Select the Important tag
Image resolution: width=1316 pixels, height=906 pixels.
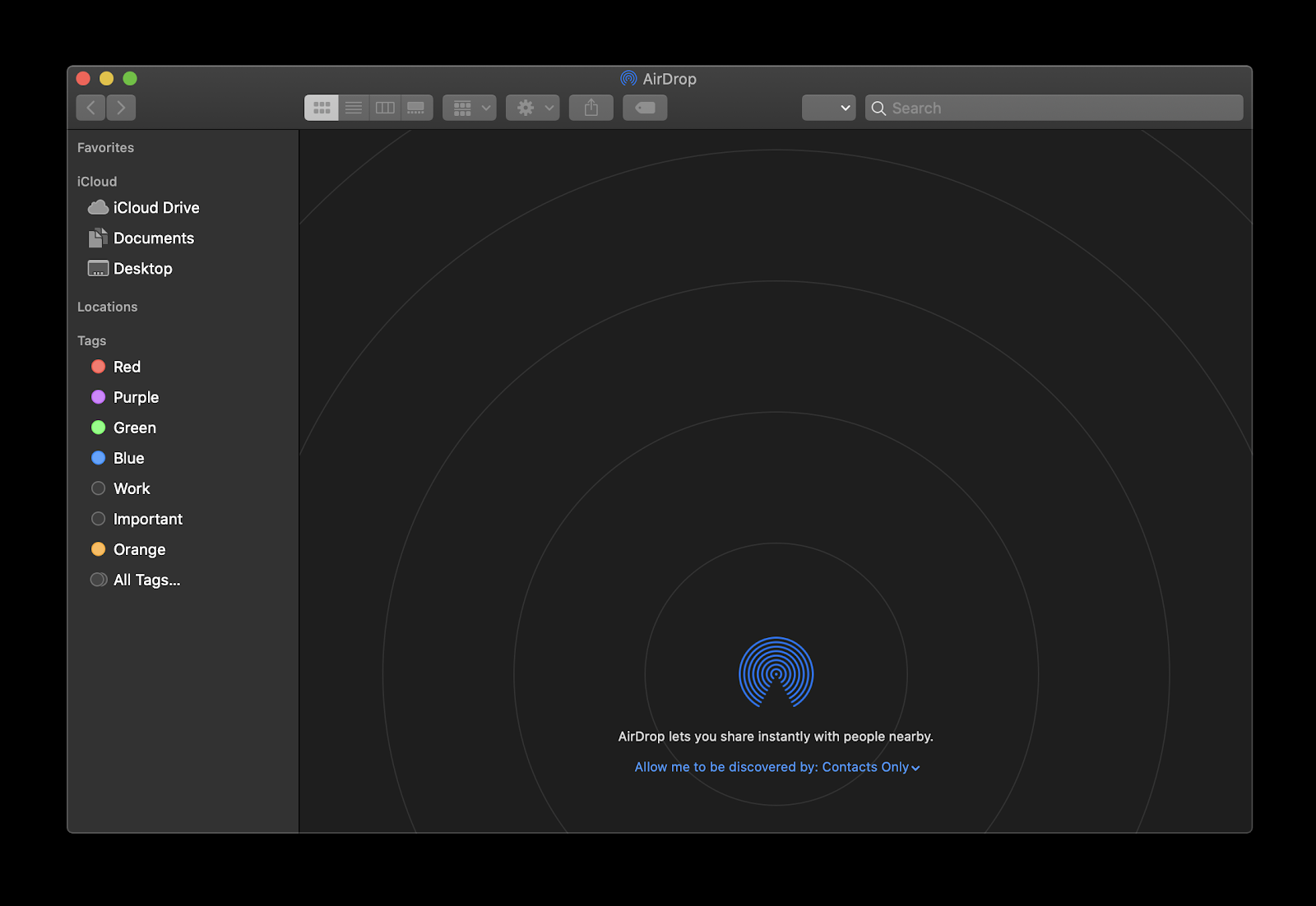click(183, 519)
